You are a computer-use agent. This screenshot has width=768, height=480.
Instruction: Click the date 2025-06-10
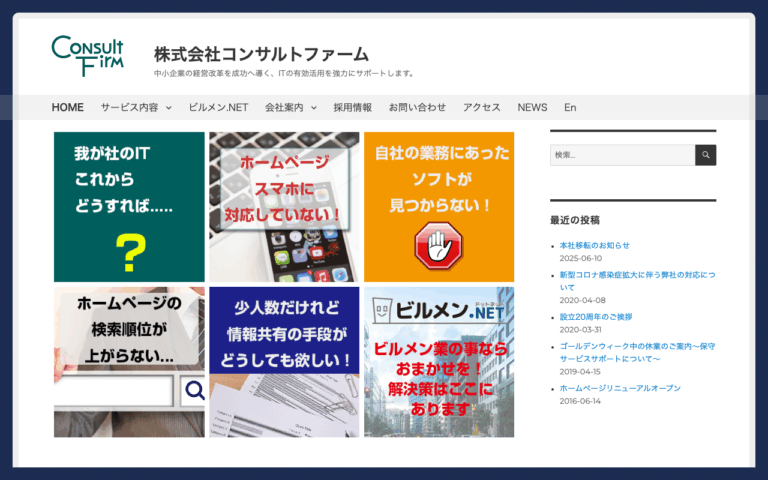tap(581, 258)
